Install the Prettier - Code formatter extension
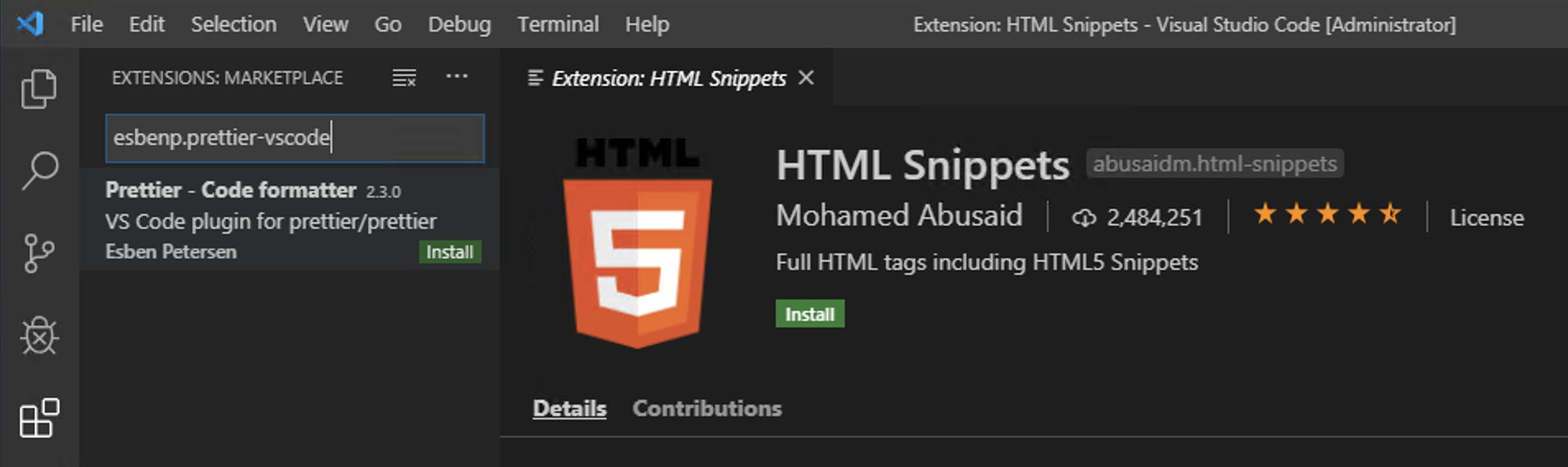The image size is (1568, 467). pos(450,252)
